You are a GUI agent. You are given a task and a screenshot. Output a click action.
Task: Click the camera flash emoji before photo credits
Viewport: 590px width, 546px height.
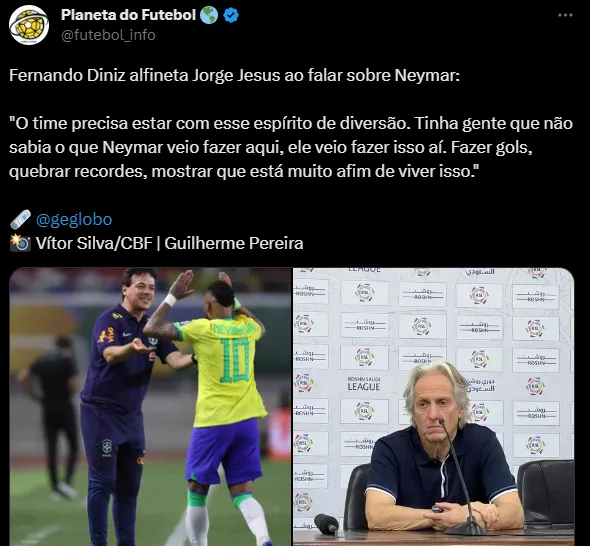pyautogui.click(x=20, y=243)
